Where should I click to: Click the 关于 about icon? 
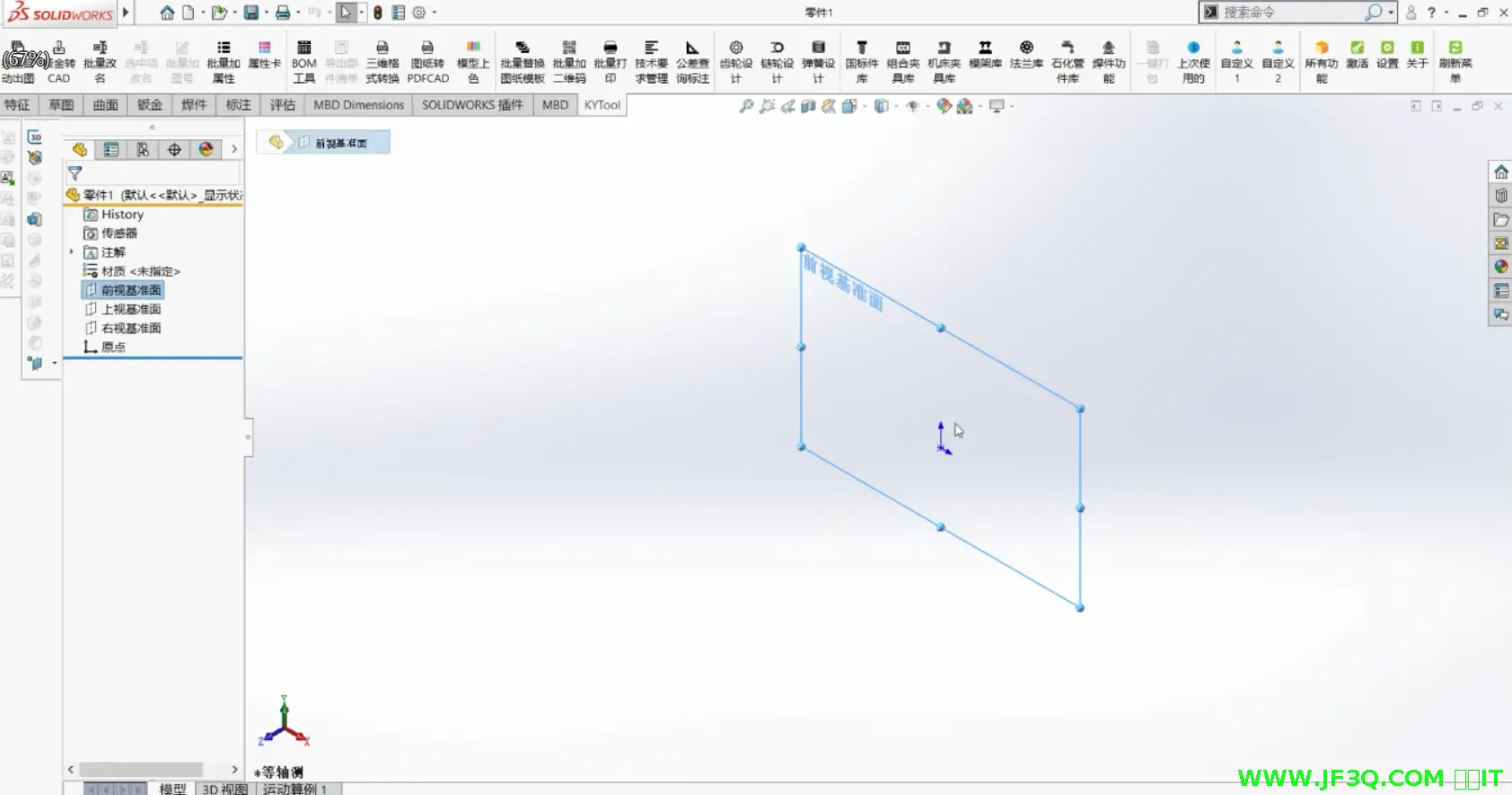tap(1417, 55)
